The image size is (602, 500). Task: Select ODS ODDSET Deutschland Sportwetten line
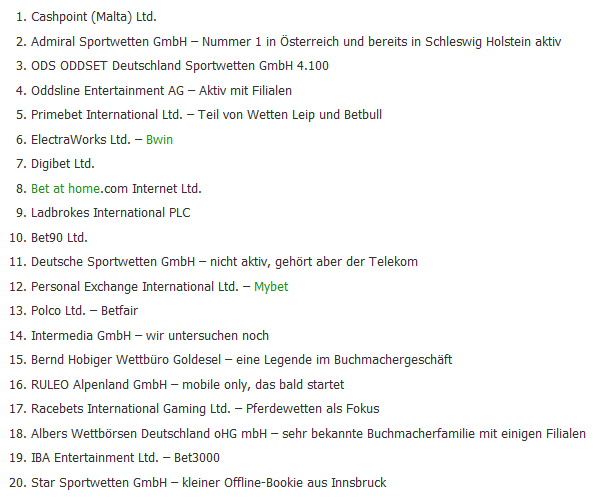pyautogui.click(x=180, y=66)
